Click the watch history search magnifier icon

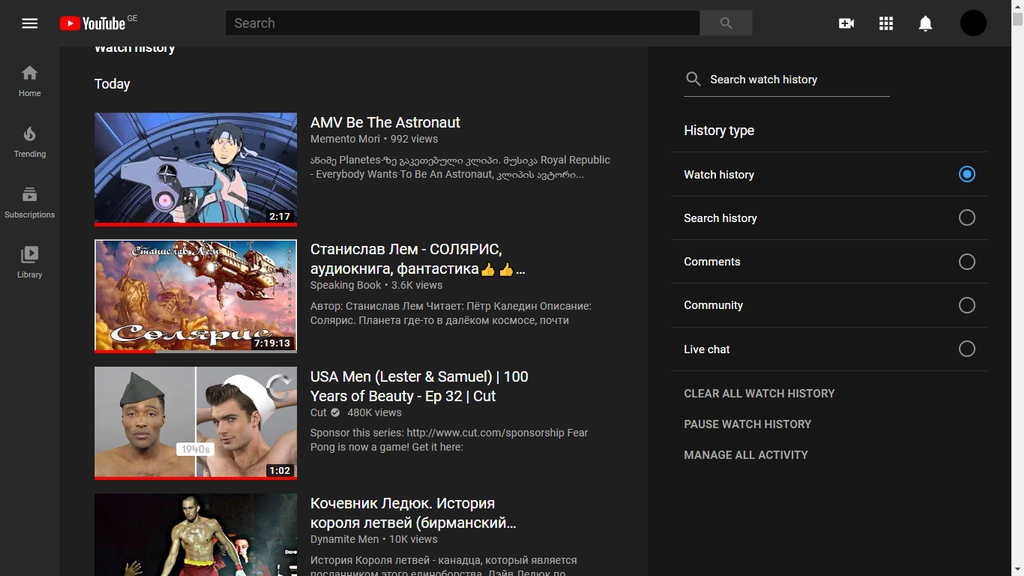pyautogui.click(x=693, y=79)
